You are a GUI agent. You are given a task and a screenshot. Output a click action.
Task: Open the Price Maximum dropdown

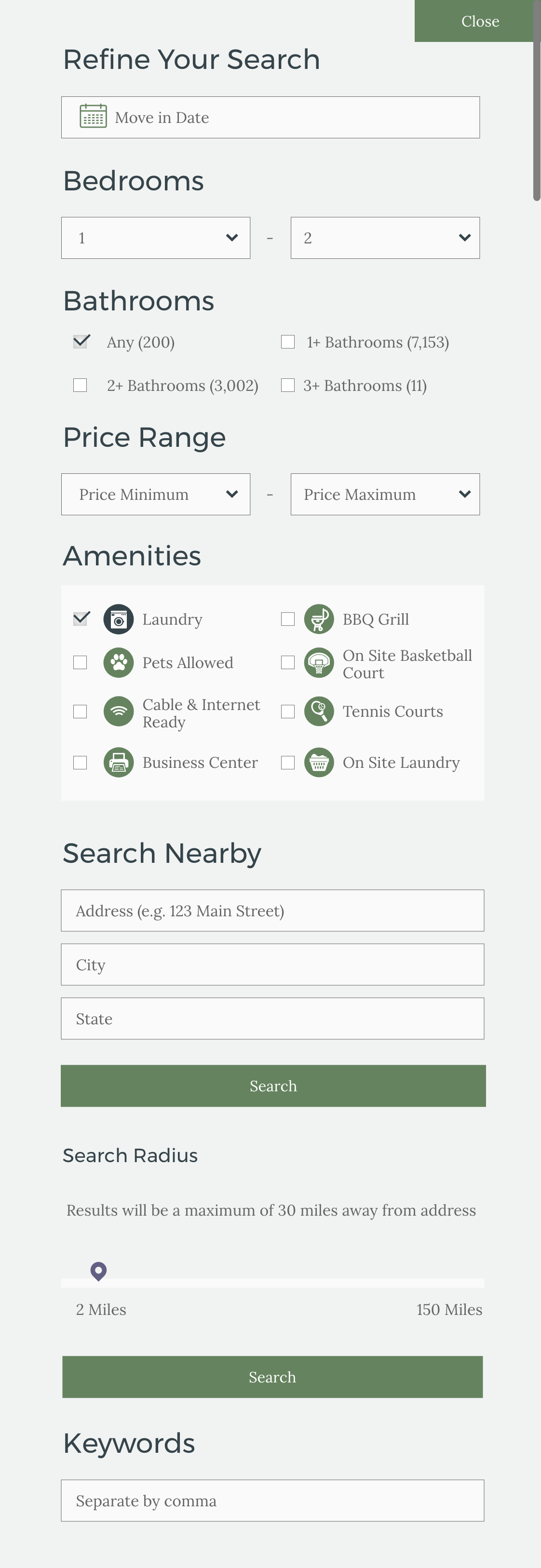[385, 494]
